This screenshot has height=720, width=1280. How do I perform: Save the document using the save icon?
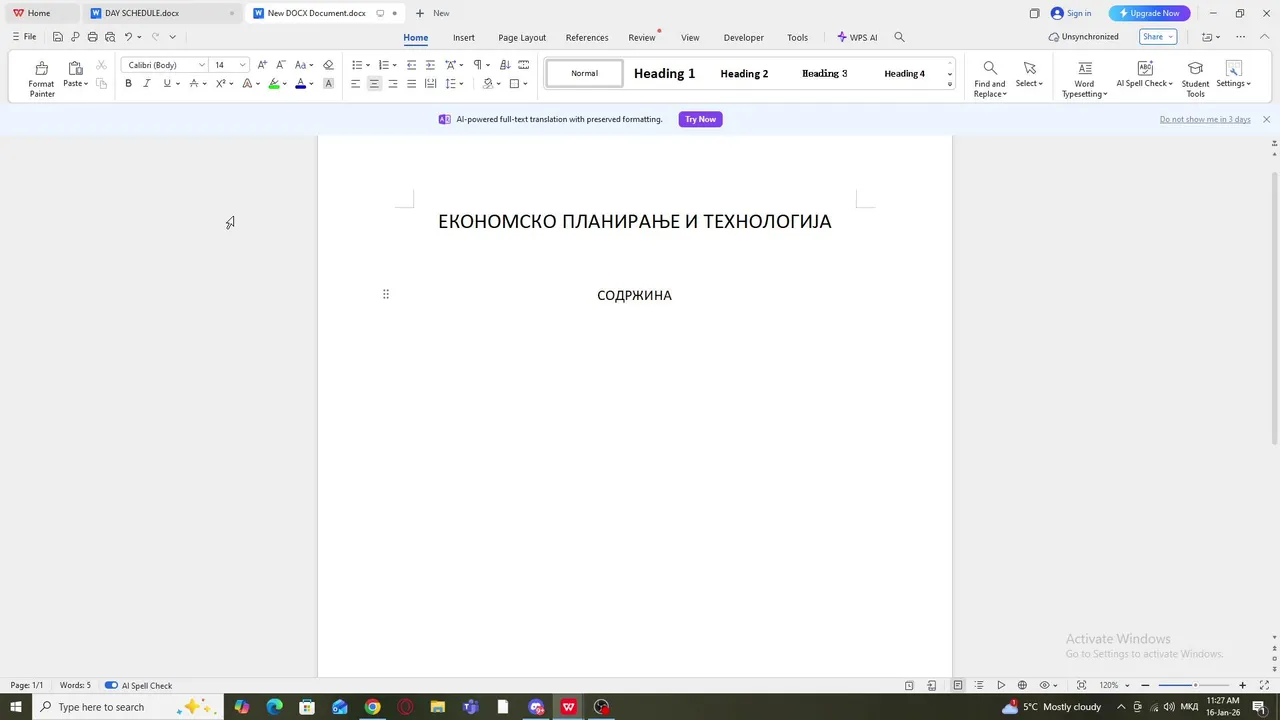point(58,37)
